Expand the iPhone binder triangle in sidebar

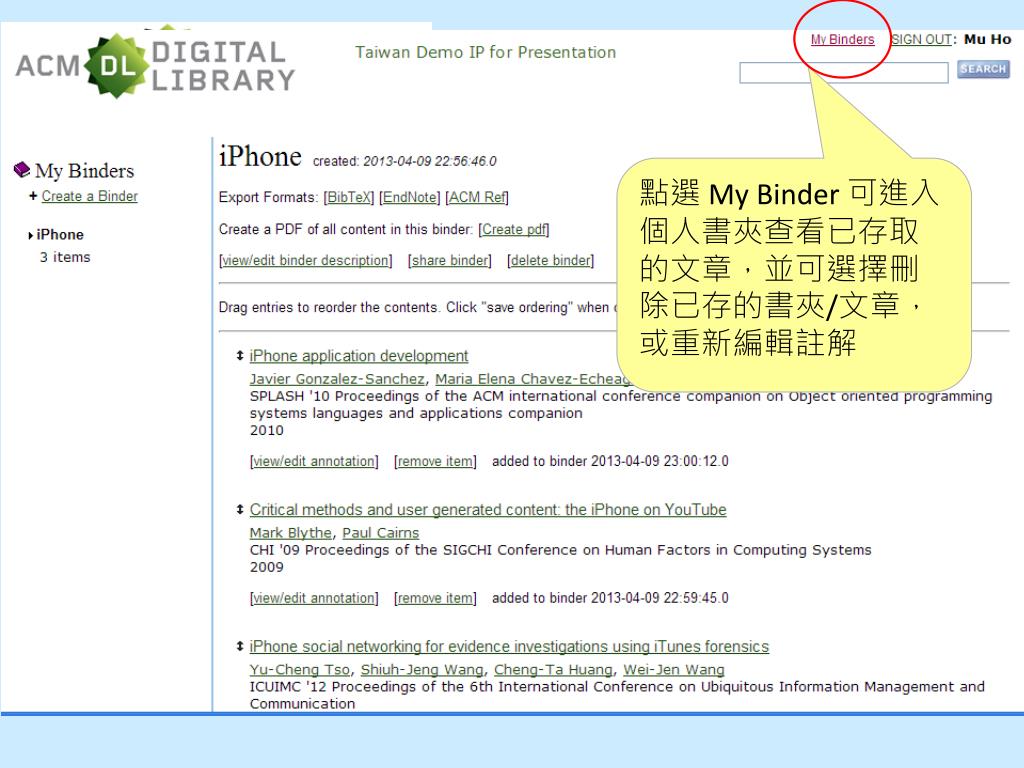(30, 235)
